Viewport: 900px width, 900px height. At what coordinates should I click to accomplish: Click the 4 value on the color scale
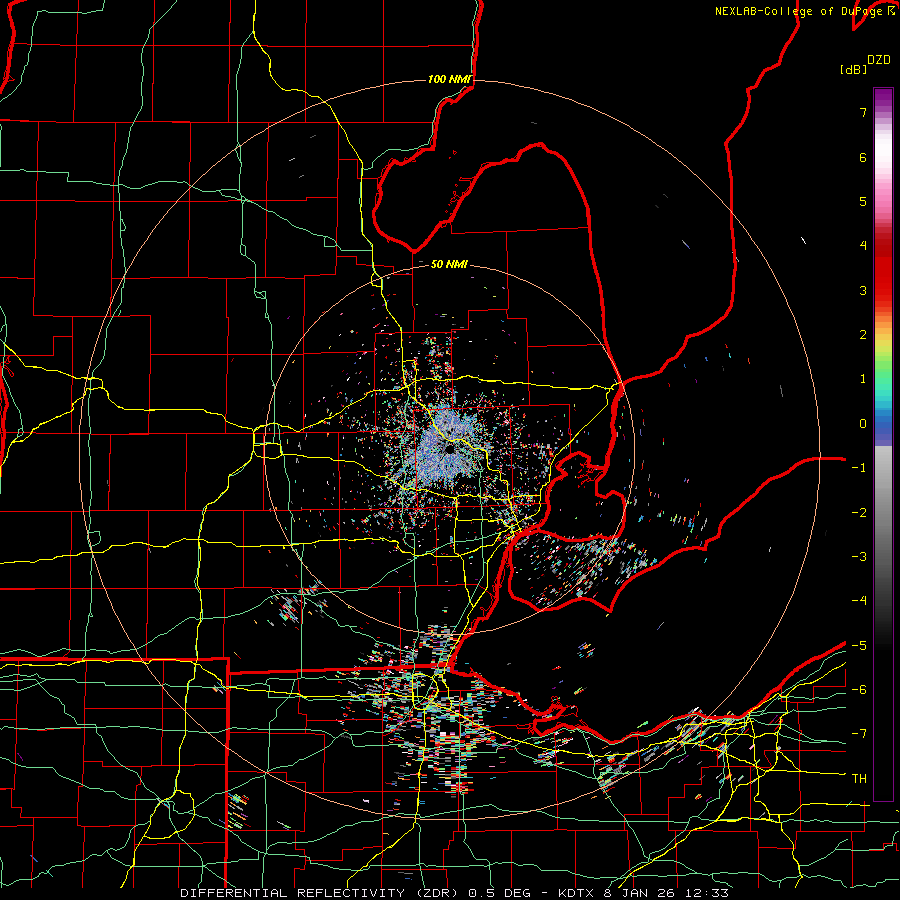pyautogui.click(x=863, y=246)
